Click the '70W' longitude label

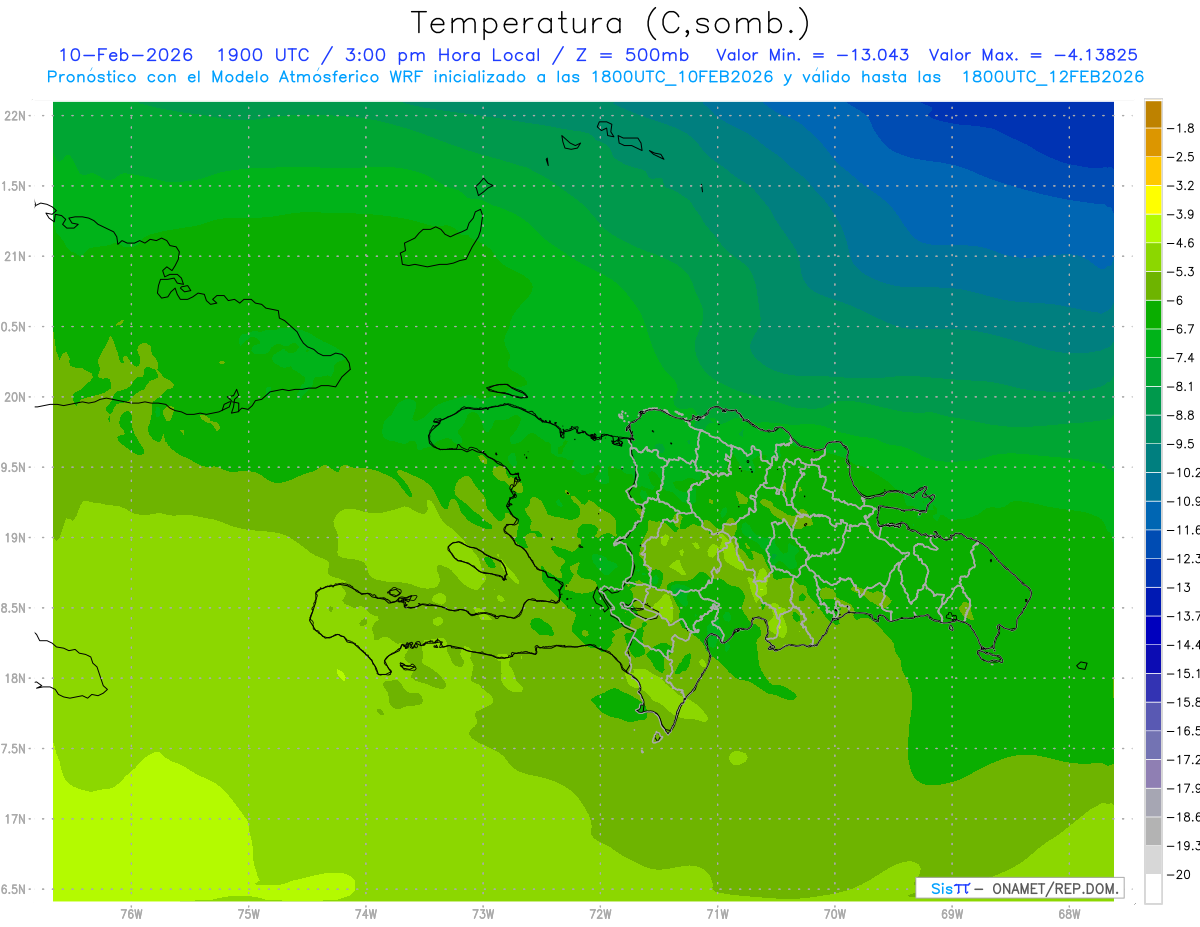[x=835, y=913]
